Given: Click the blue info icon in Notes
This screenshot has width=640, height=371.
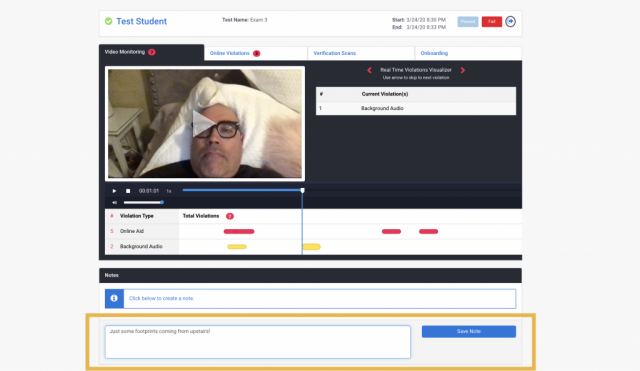Looking at the screenshot, I should pyautogui.click(x=114, y=298).
